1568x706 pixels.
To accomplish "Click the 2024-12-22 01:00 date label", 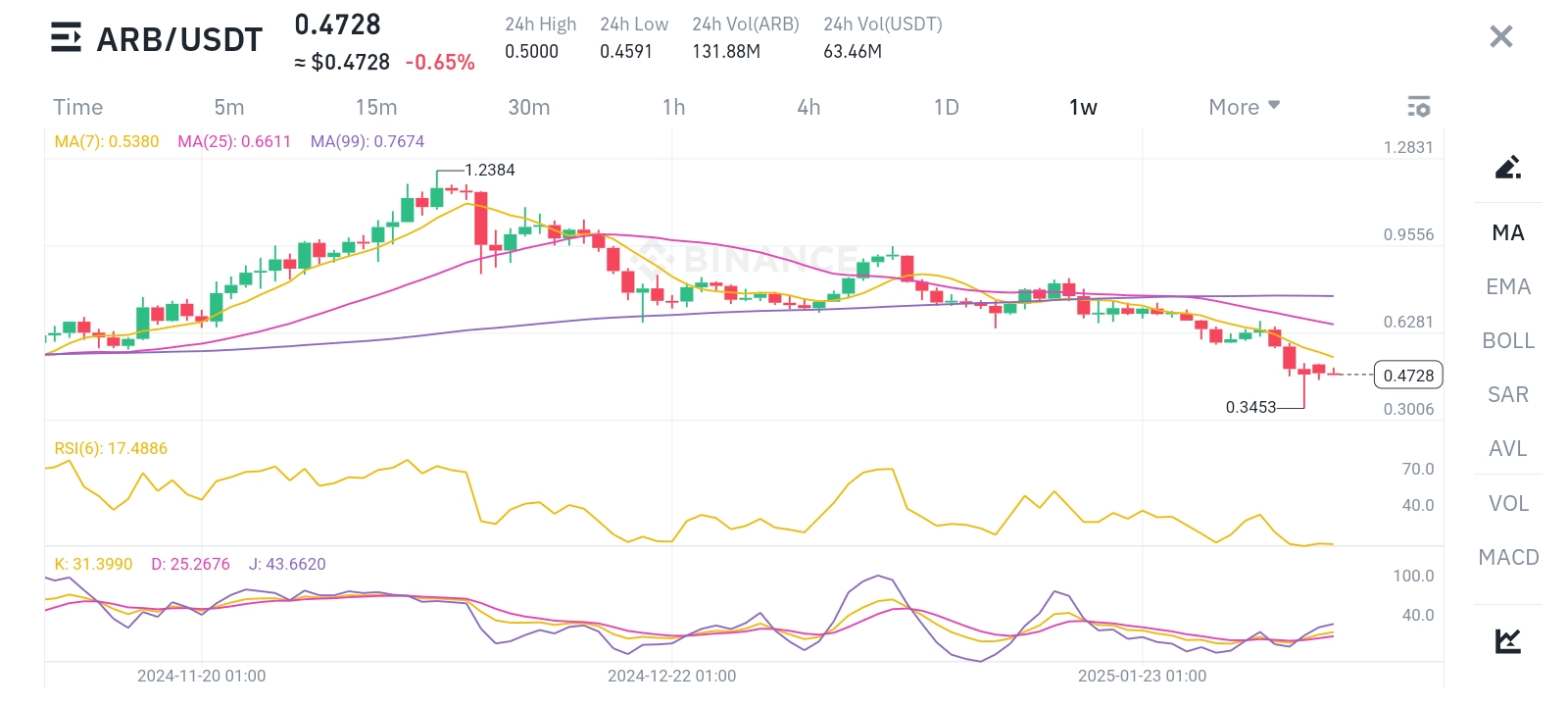I will pos(671,676).
